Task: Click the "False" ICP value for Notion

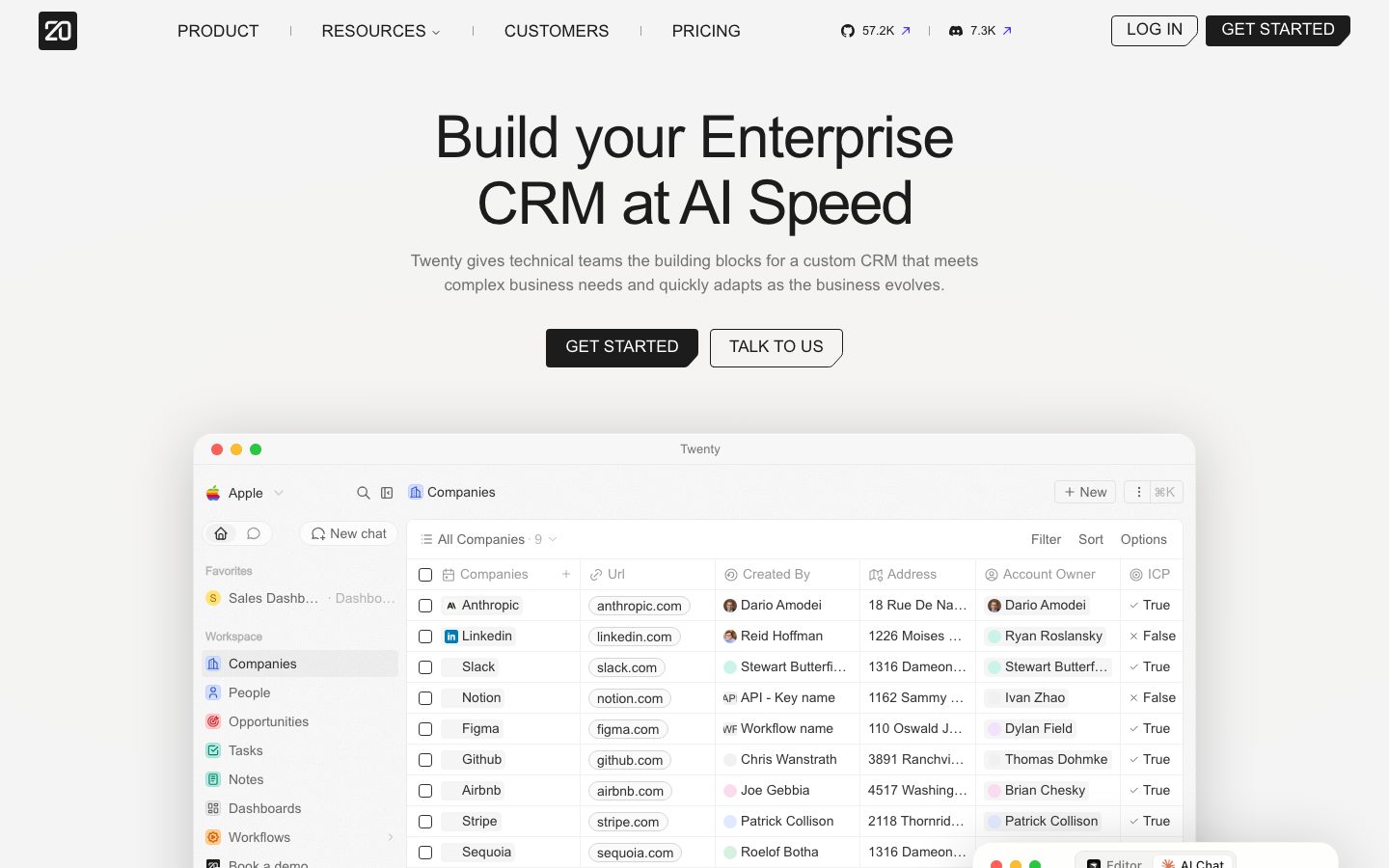Action: coord(1152,698)
